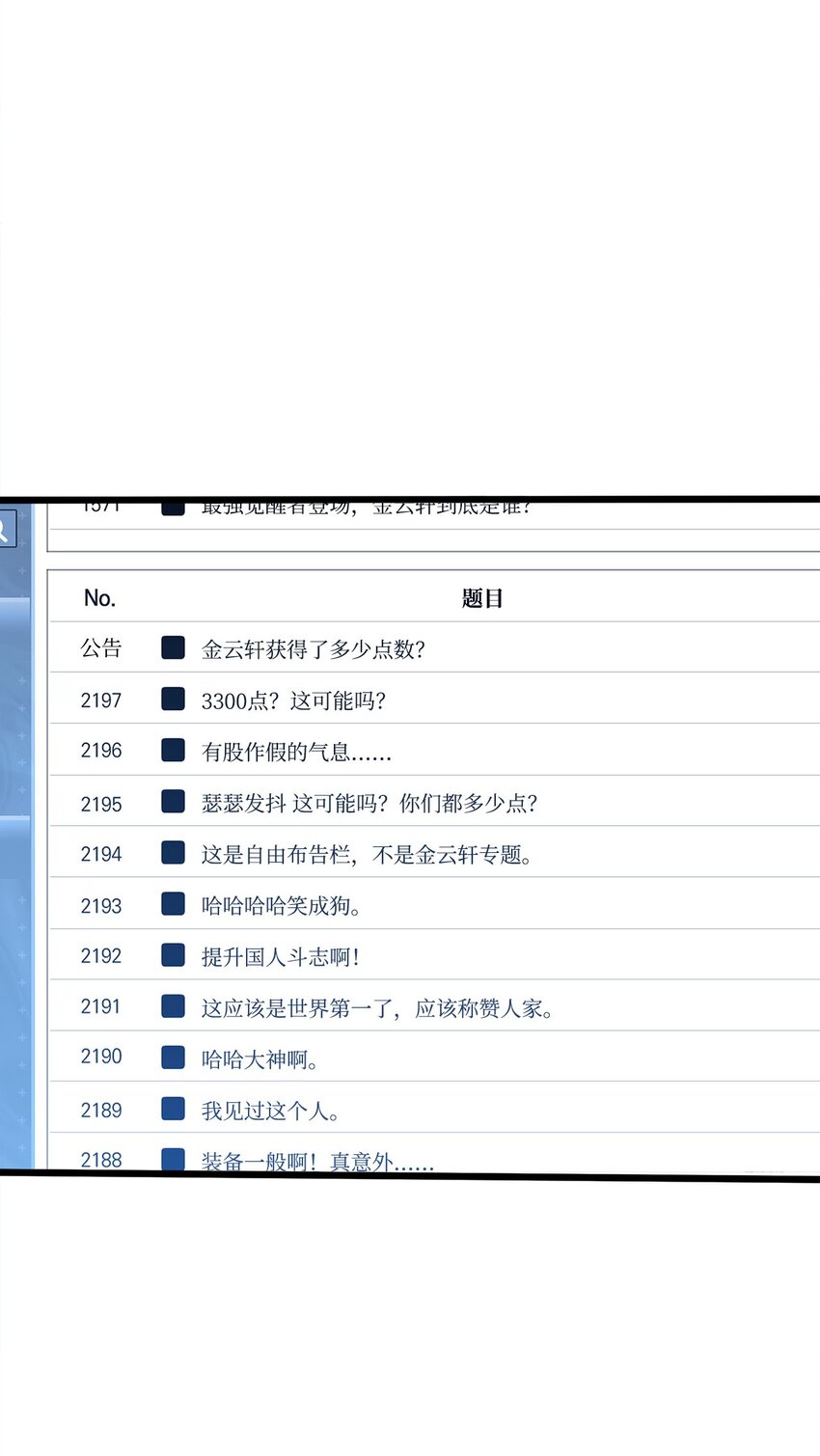Select the square icon beside post 2193
Screen dimensions: 820x1456
pyautogui.click(x=173, y=904)
